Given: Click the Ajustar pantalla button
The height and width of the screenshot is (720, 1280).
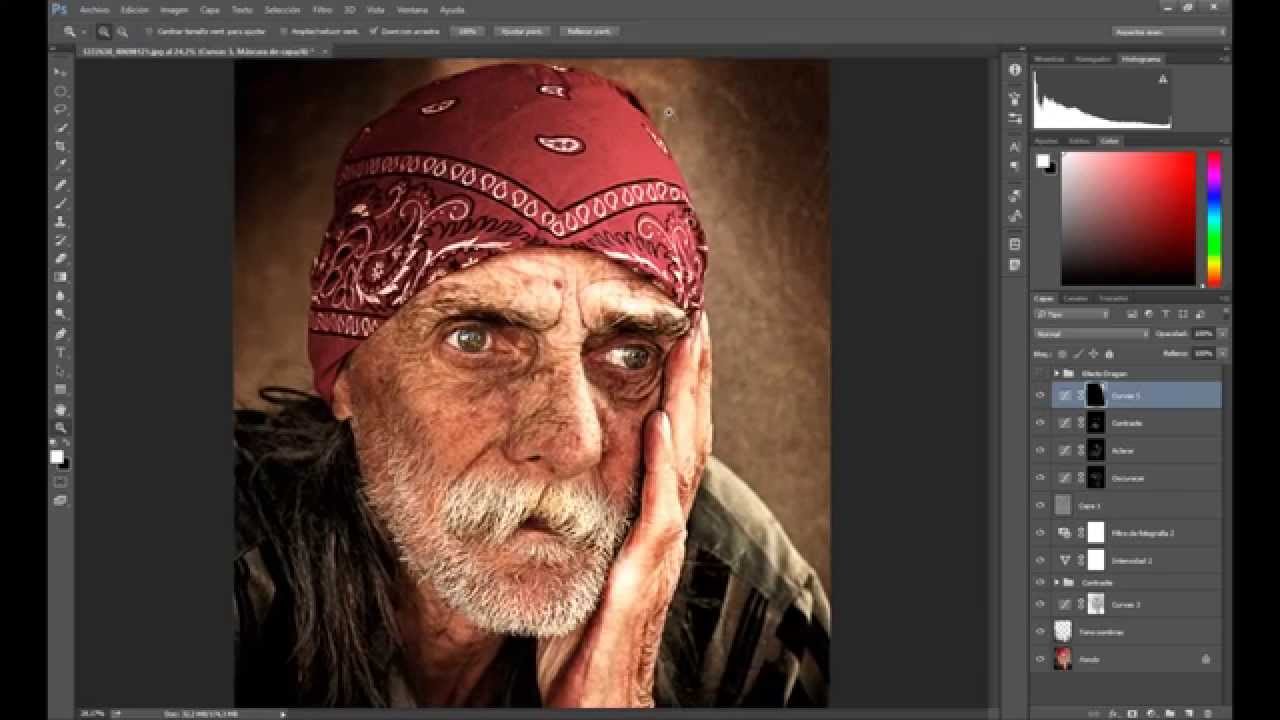Looking at the screenshot, I should (x=522, y=31).
